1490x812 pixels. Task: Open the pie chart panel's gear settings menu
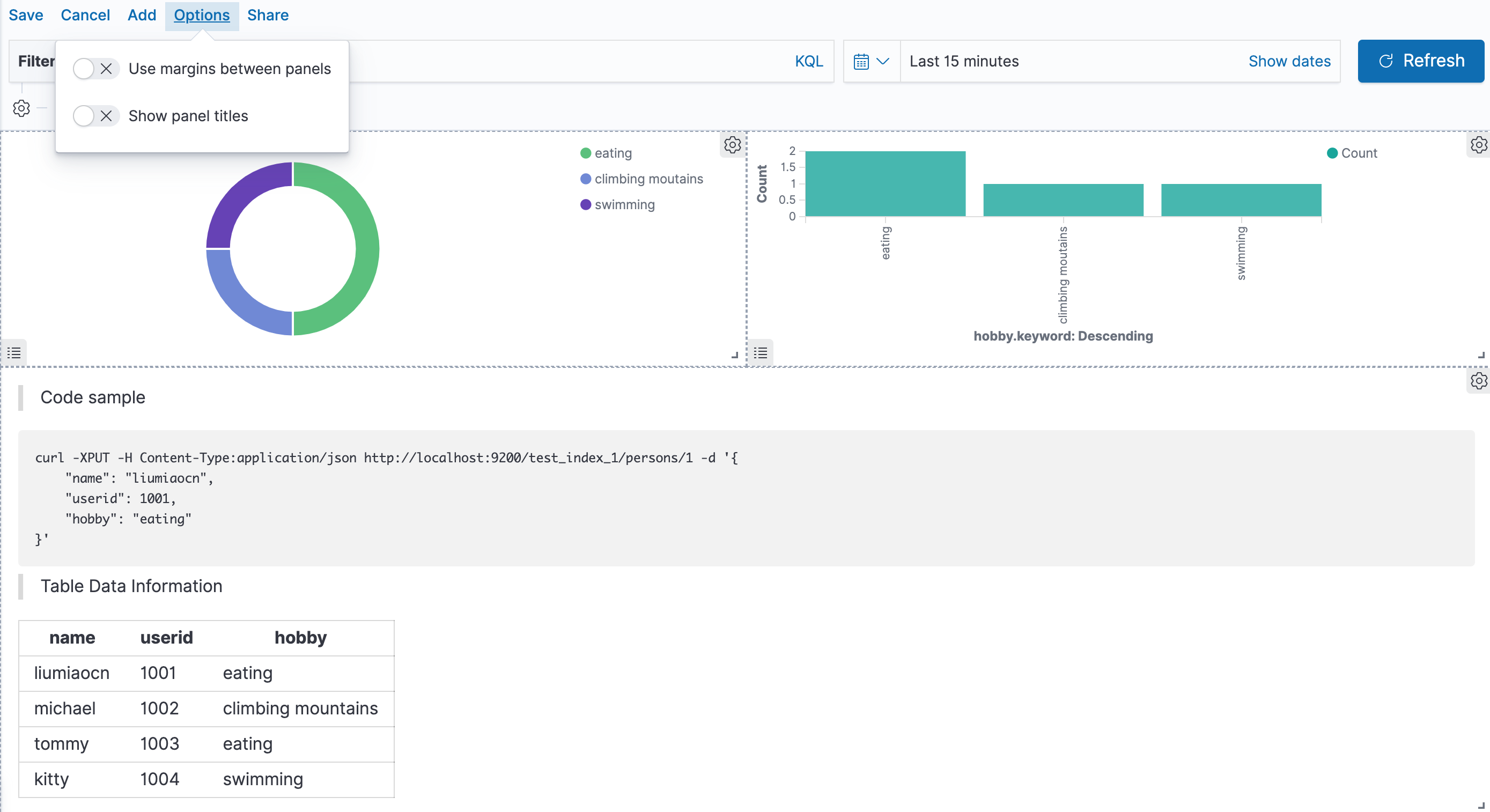pos(733,145)
